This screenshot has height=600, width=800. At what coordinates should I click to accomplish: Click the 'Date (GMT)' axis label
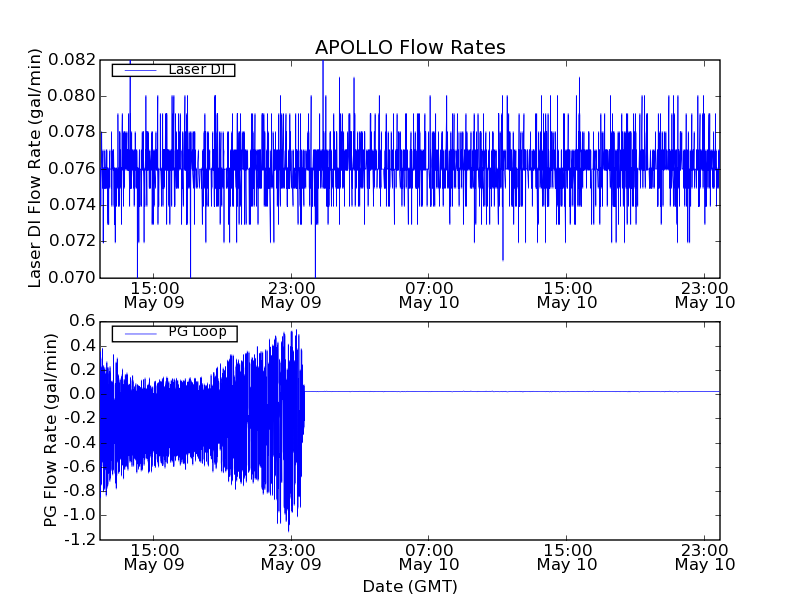point(410,587)
